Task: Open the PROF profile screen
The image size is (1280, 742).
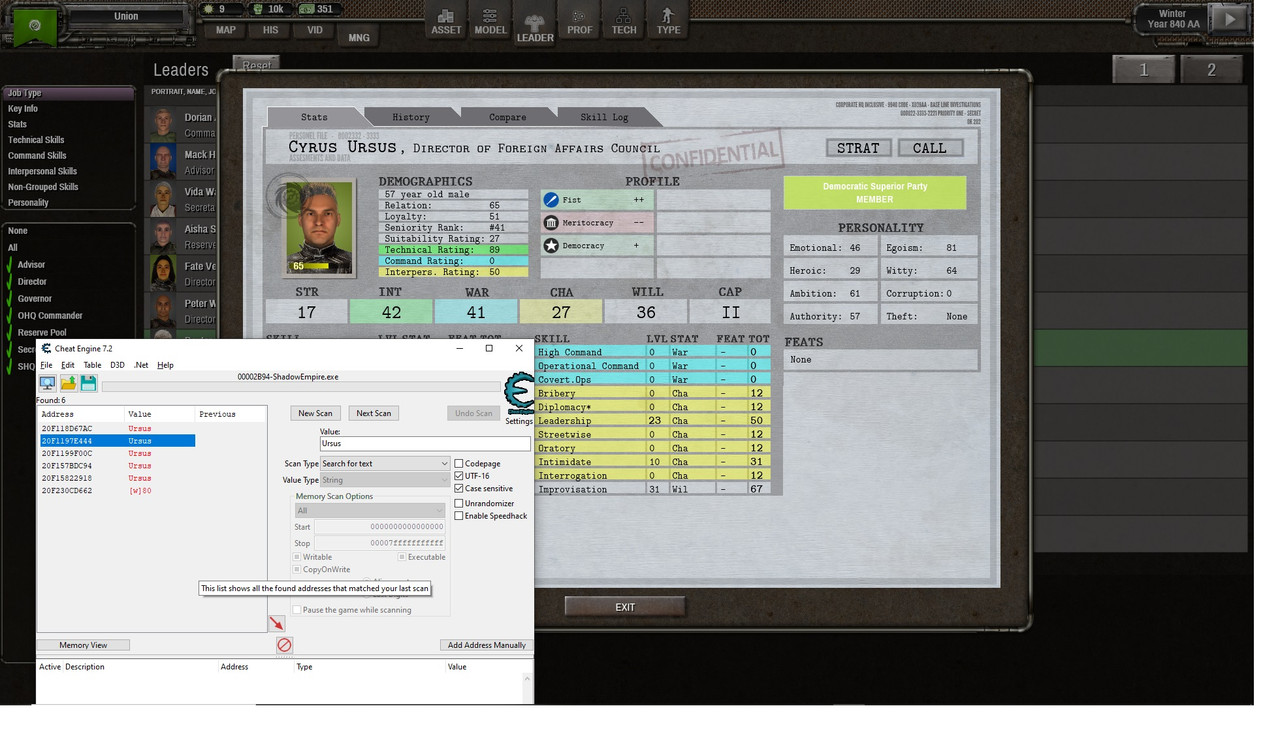Action: (579, 21)
